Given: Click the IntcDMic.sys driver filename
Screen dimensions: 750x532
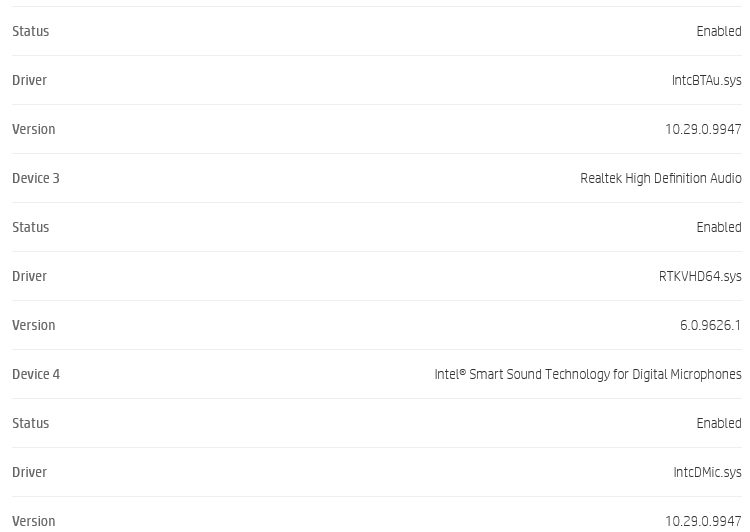Looking at the screenshot, I should [x=707, y=472].
